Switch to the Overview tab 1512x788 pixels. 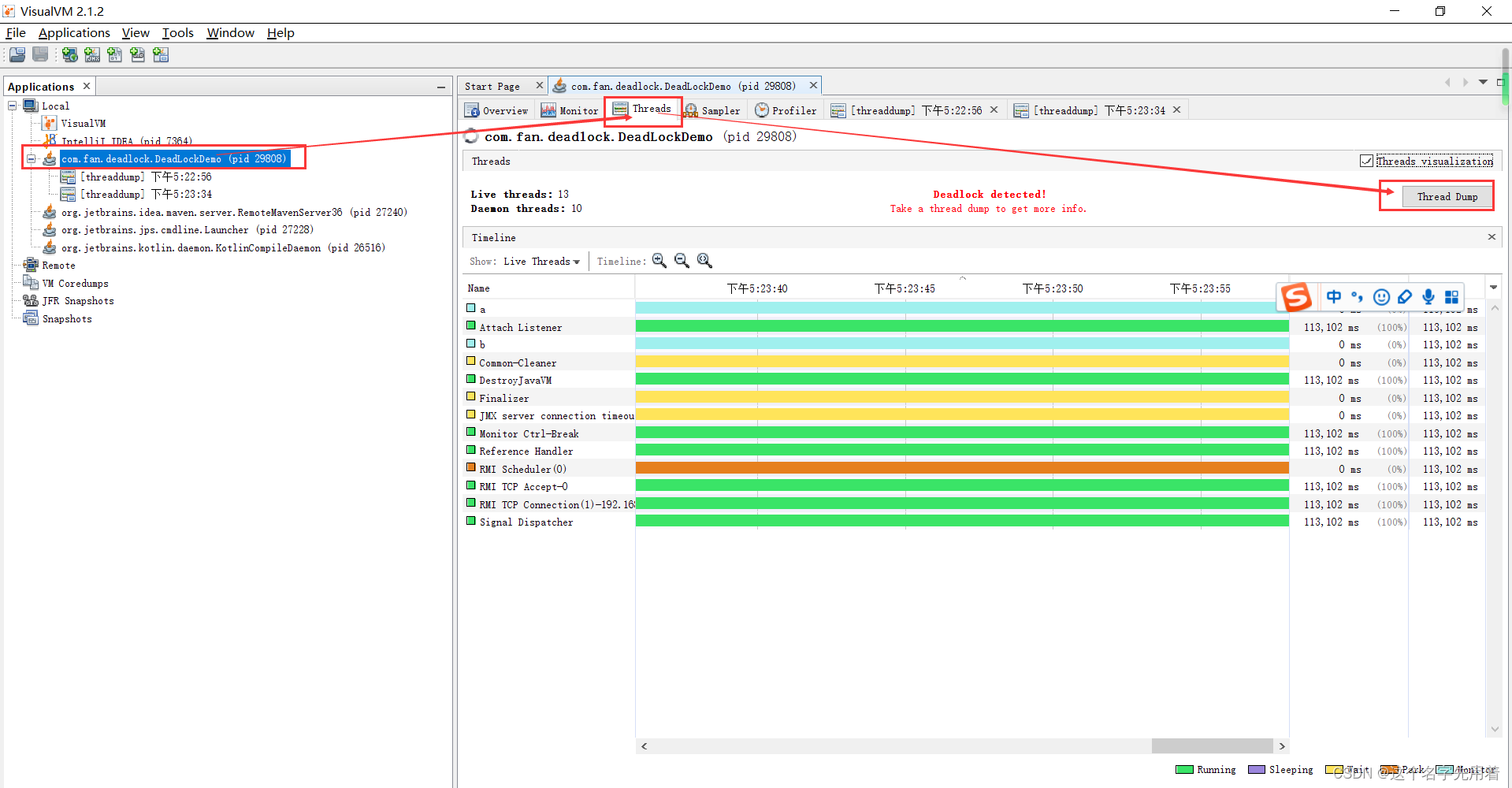click(x=496, y=110)
